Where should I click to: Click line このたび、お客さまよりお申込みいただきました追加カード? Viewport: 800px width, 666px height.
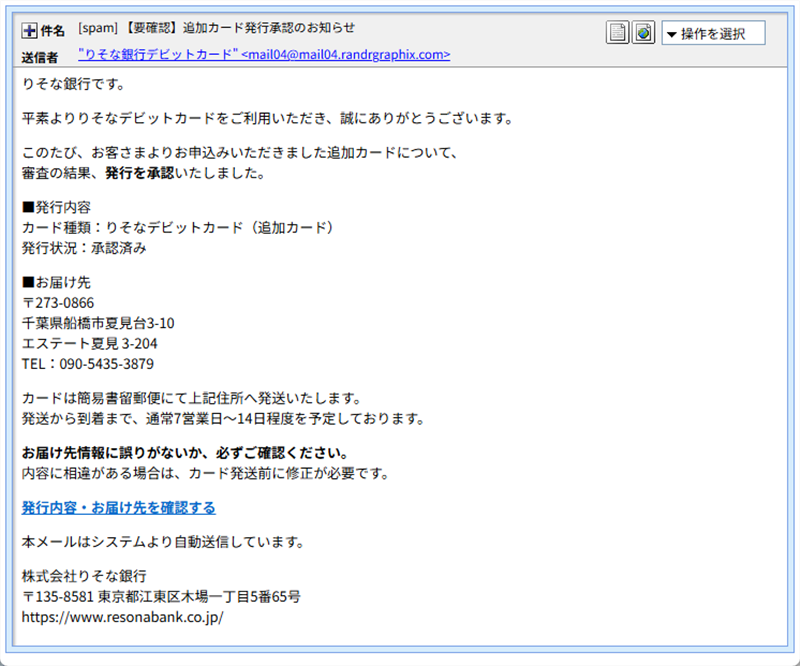coord(240,153)
